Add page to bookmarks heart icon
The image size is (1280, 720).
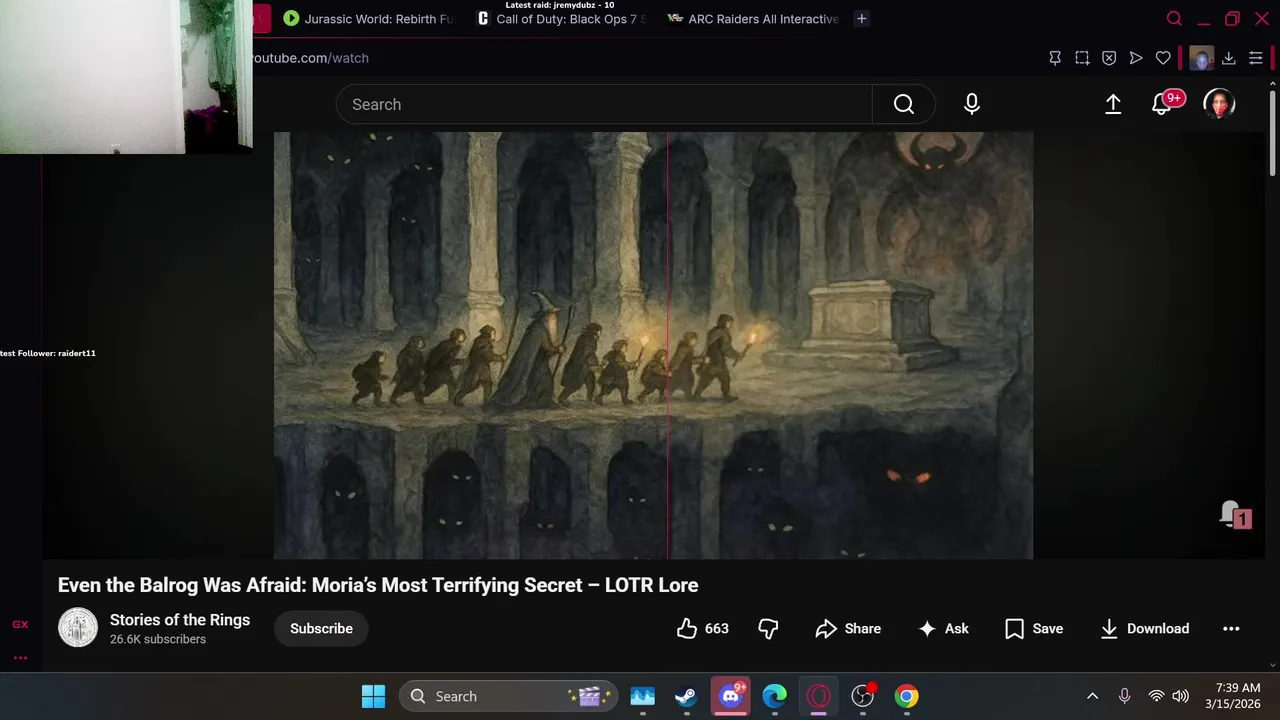[1163, 58]
